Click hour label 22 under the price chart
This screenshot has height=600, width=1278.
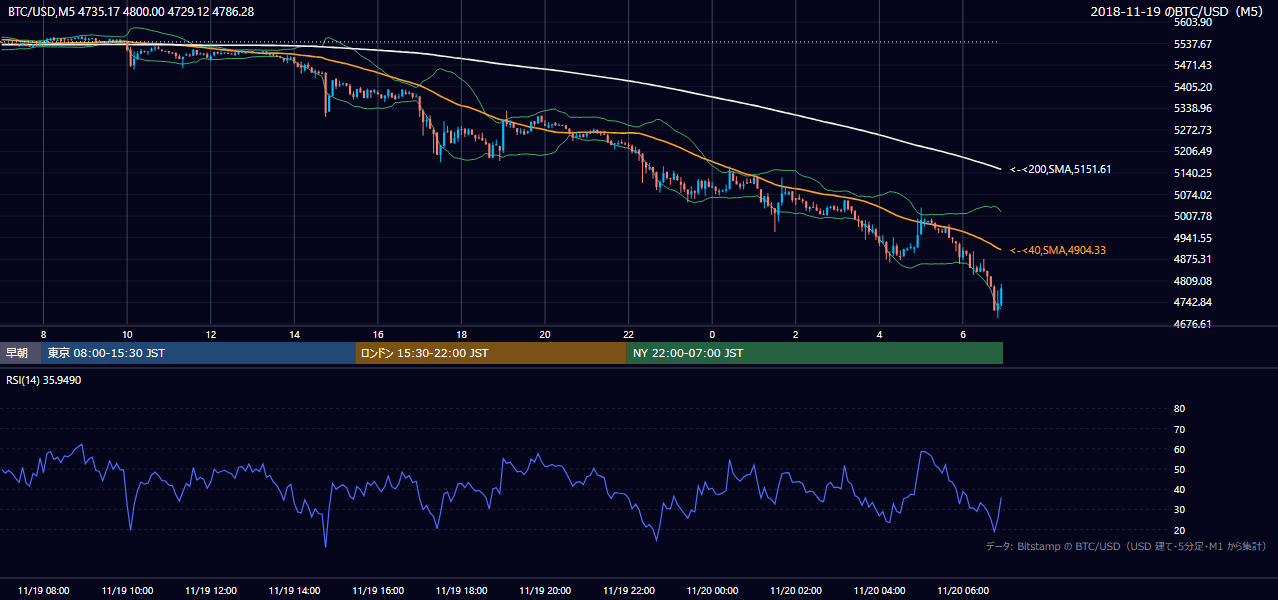[x=628, y=333]
